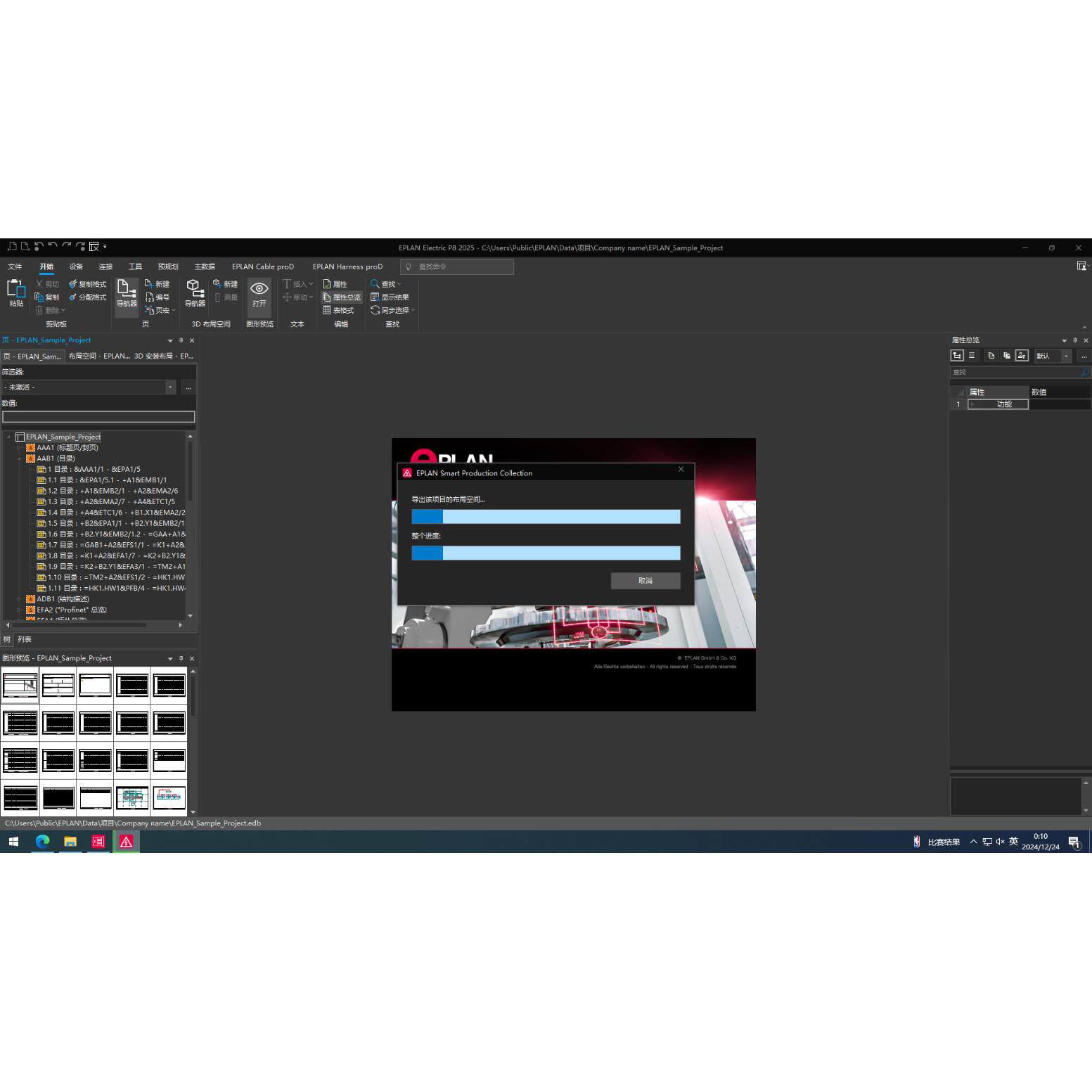1092x1092 pixels.
Task: Close the EPLAN Smart Production Collection dialog
Action: pyautogui.click(x=681, y=470)
